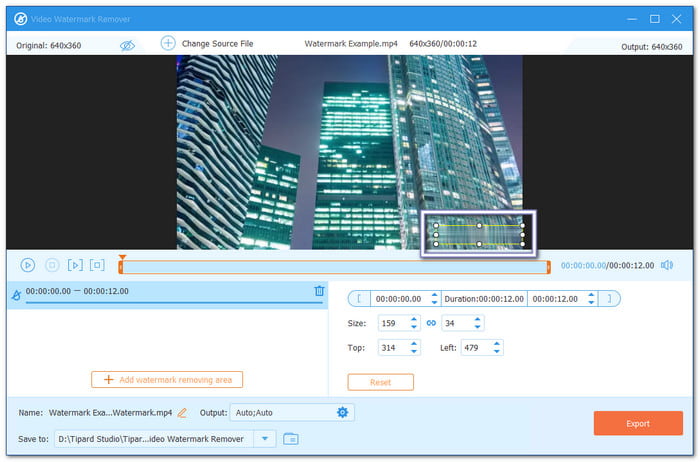
Task: Click the Watermark Exa...Watermark.mp4 name text
Action: (x=110, y=413)
